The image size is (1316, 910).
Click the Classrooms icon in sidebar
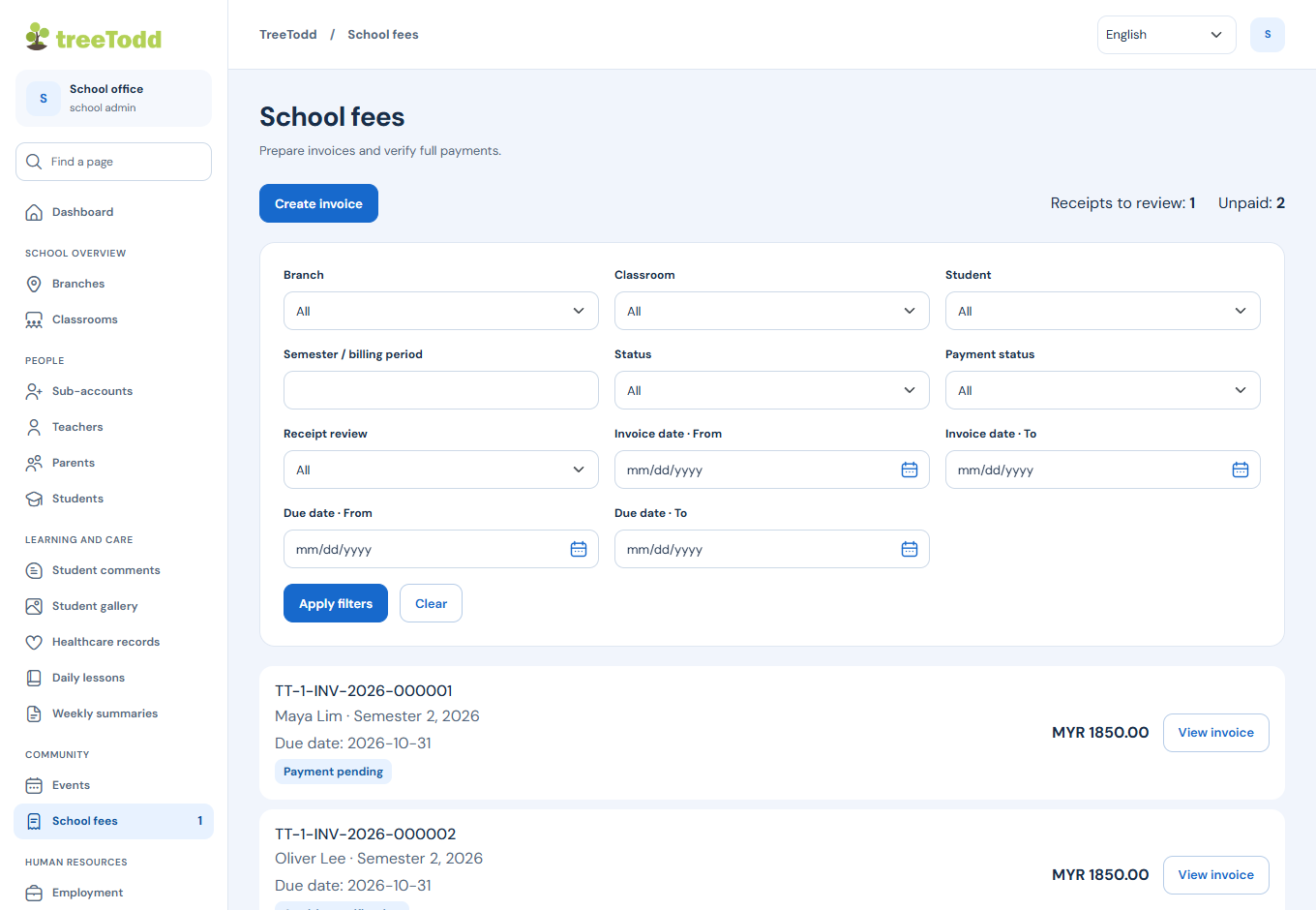tap(34, 319)
